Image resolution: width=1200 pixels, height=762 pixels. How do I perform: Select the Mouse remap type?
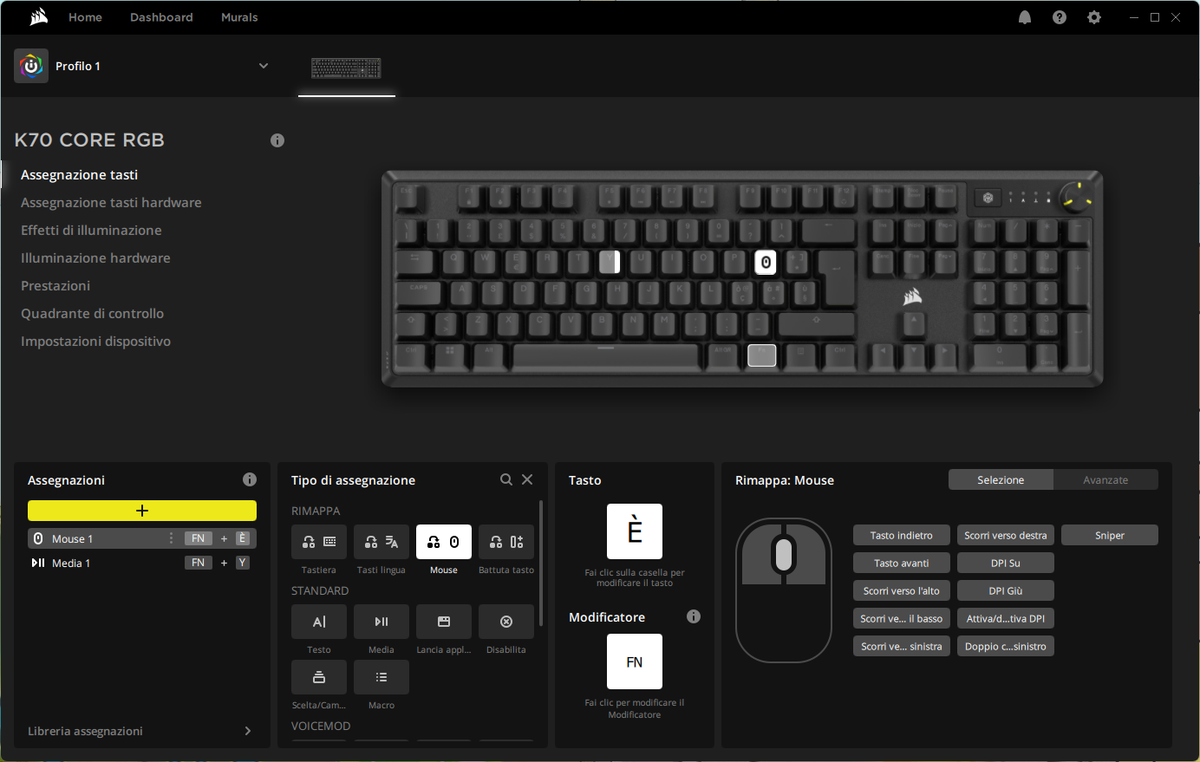pyautogui.click(x=444, y=542)
